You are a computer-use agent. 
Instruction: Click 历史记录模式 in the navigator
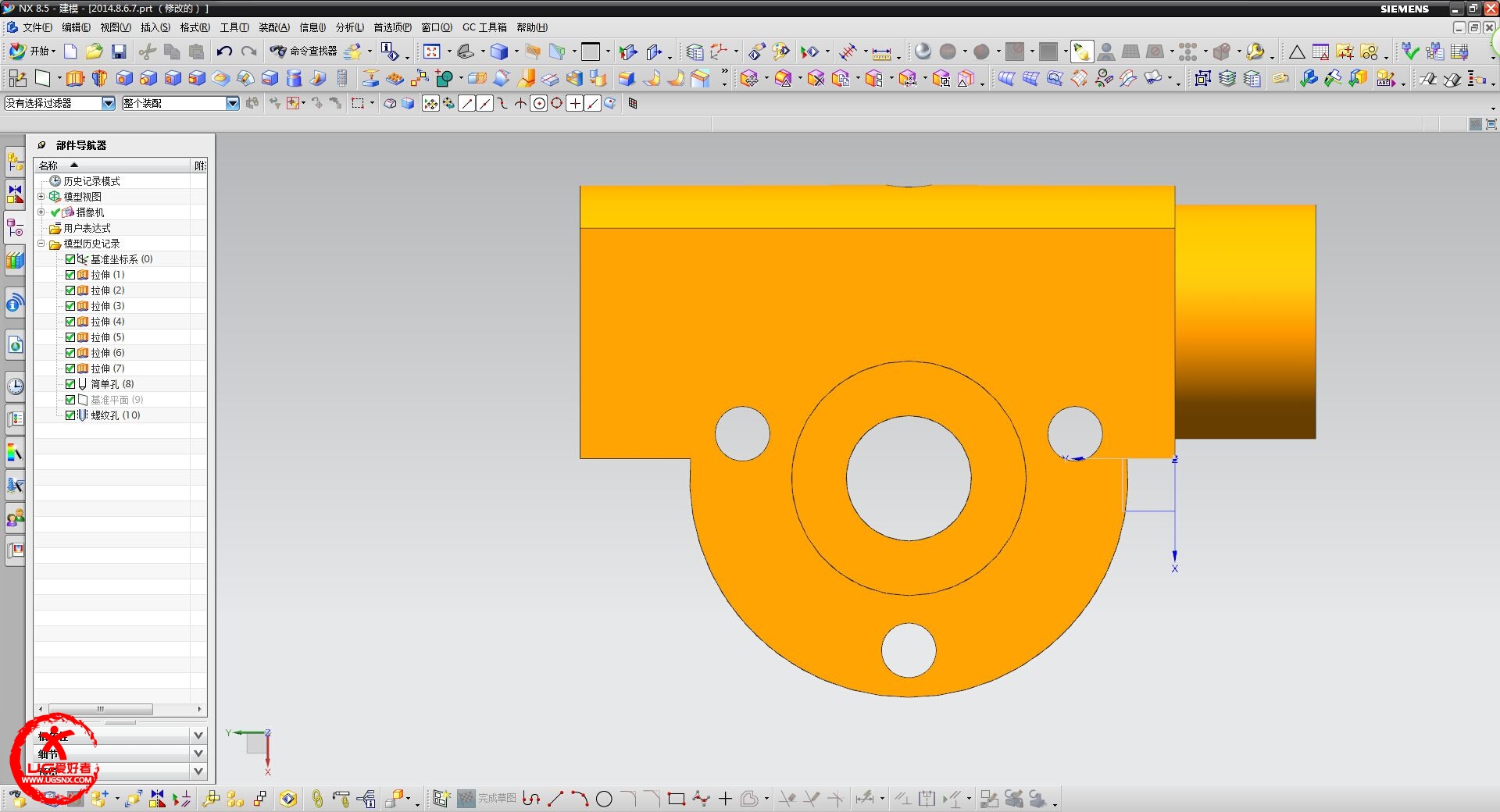(91, 181)
